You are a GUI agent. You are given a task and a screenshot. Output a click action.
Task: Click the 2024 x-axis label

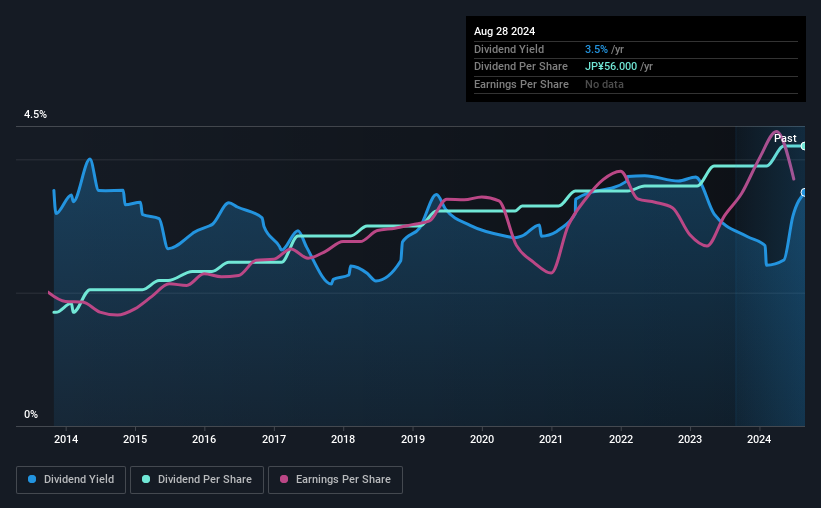[759, 439]
